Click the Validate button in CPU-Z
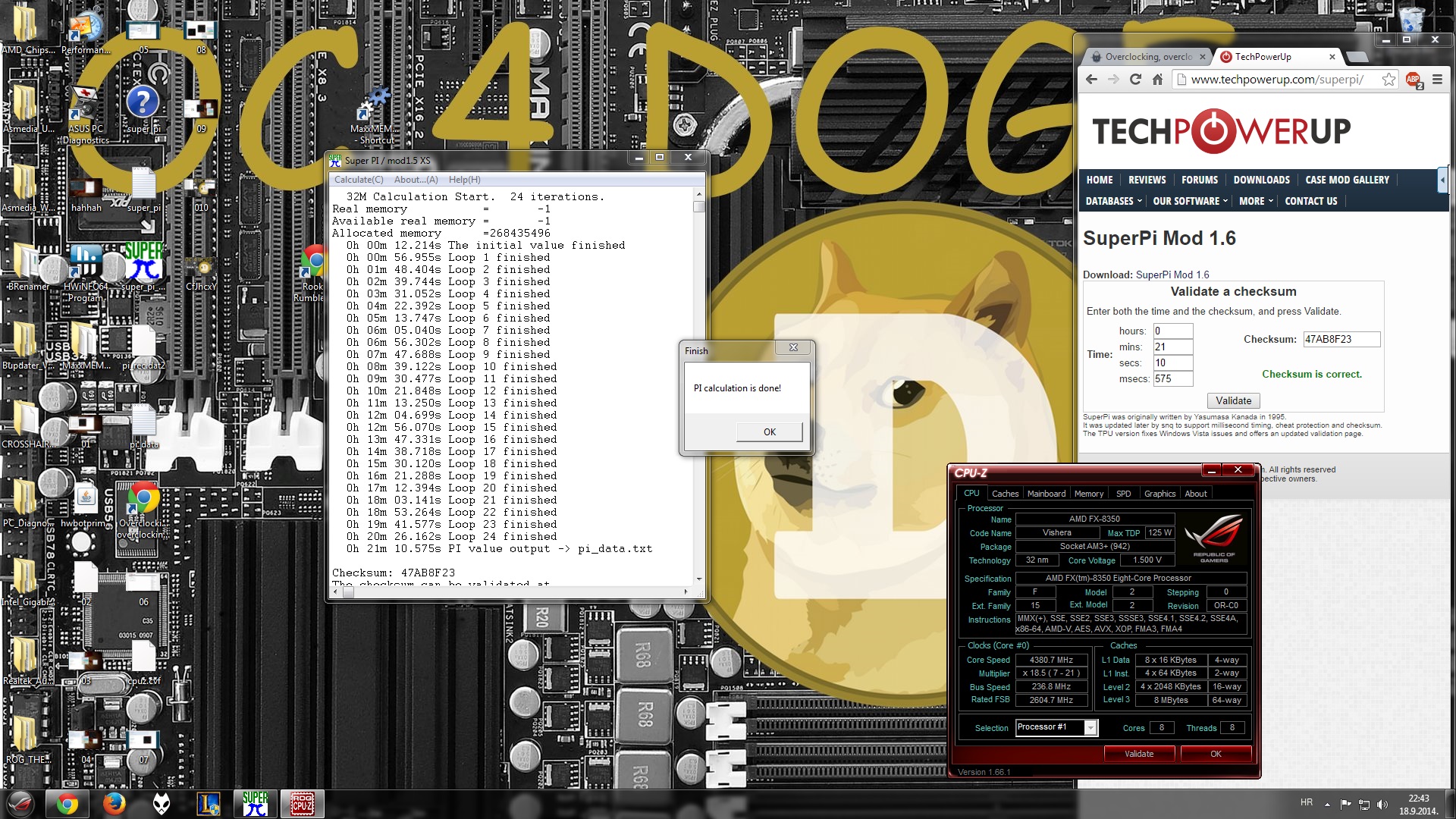Viewport: 1456px width, 819px height. coord(1138,754)
